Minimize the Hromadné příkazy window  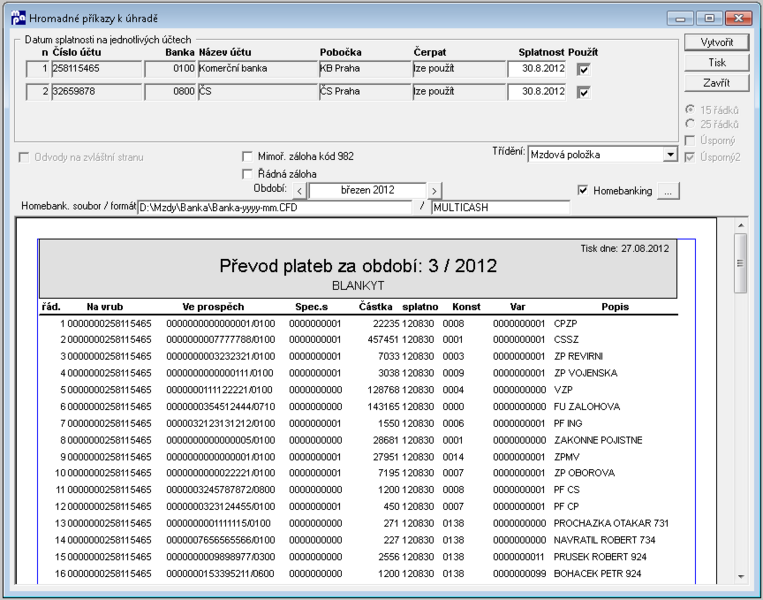(680, 18)
